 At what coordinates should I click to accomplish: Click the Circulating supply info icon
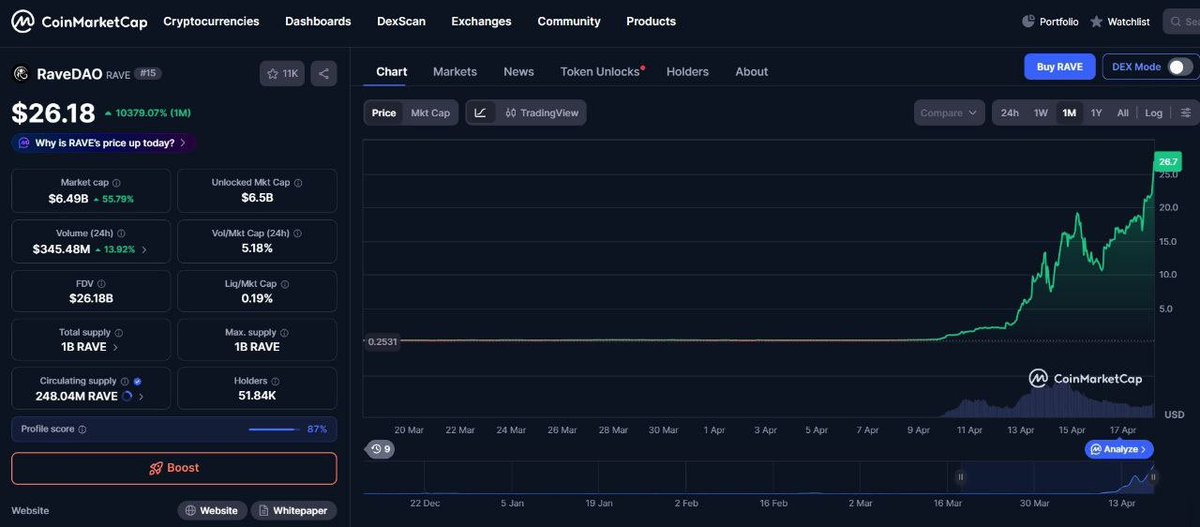[x=125, y=381]
